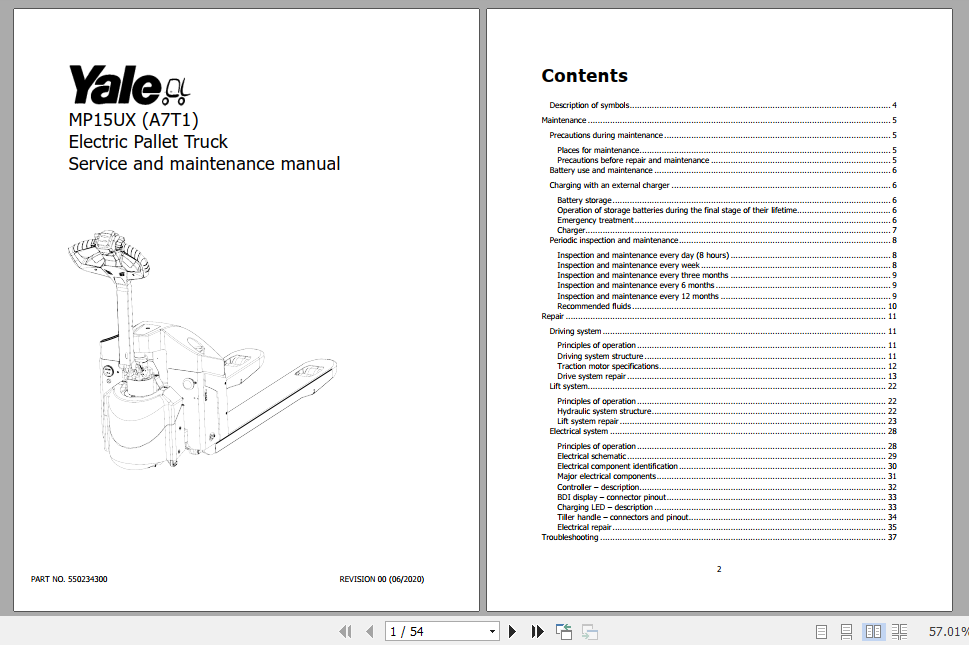Open the "Recommended fluids" section
Screen dimensions: 969x645
pos(597,305)
